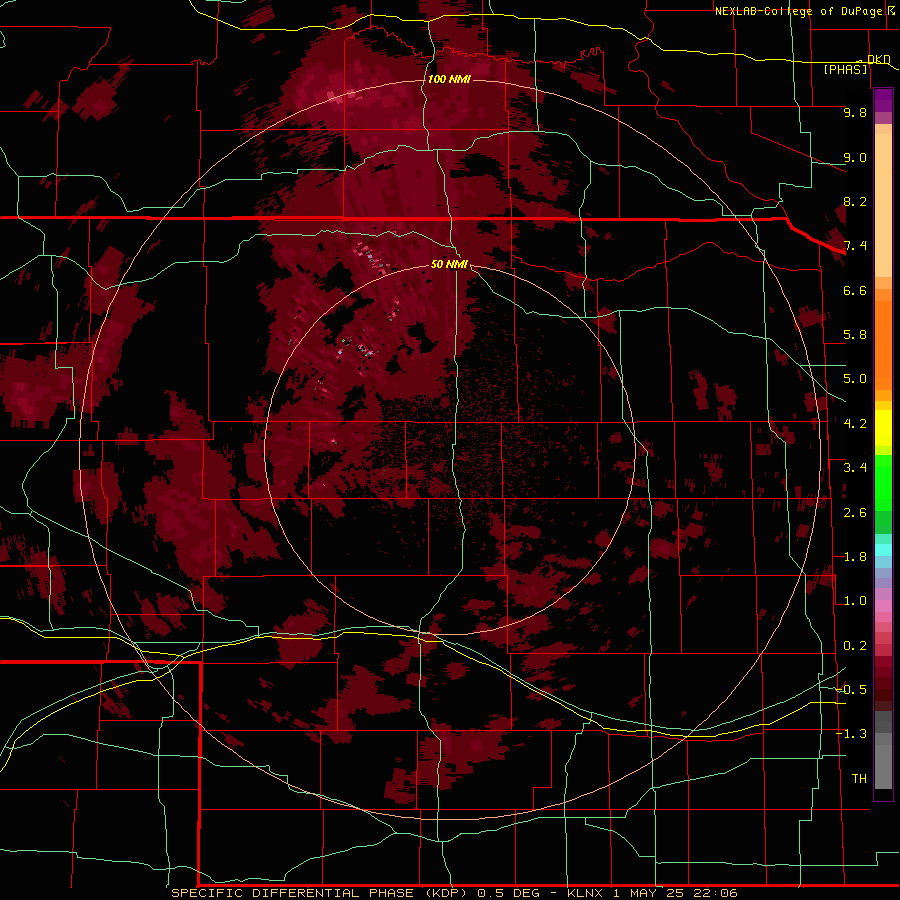
Task: Click the "NEXLAB-College of DuPage" header text
Action: coord(798,11)
